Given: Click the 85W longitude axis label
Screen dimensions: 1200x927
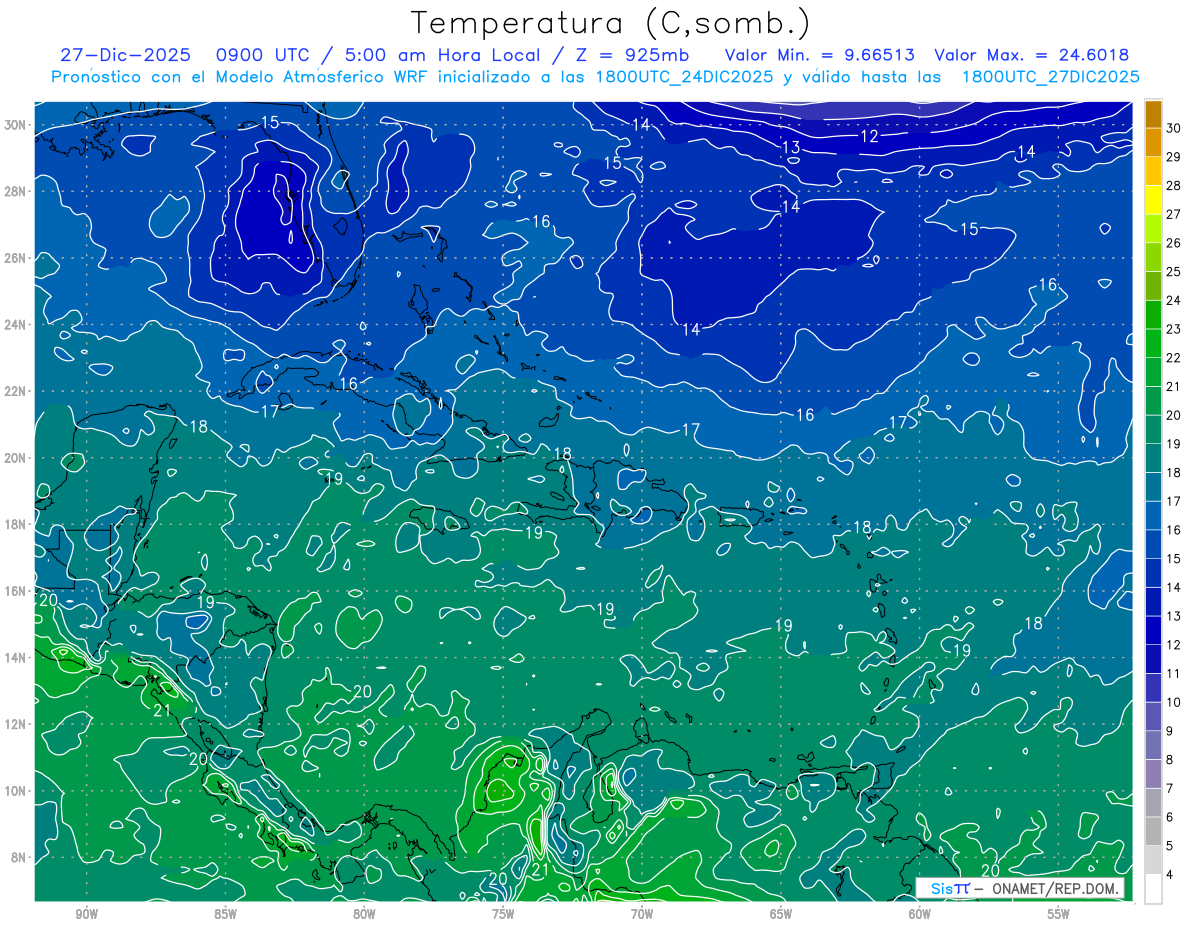Looking at the screenshot, I should (225, 914).
